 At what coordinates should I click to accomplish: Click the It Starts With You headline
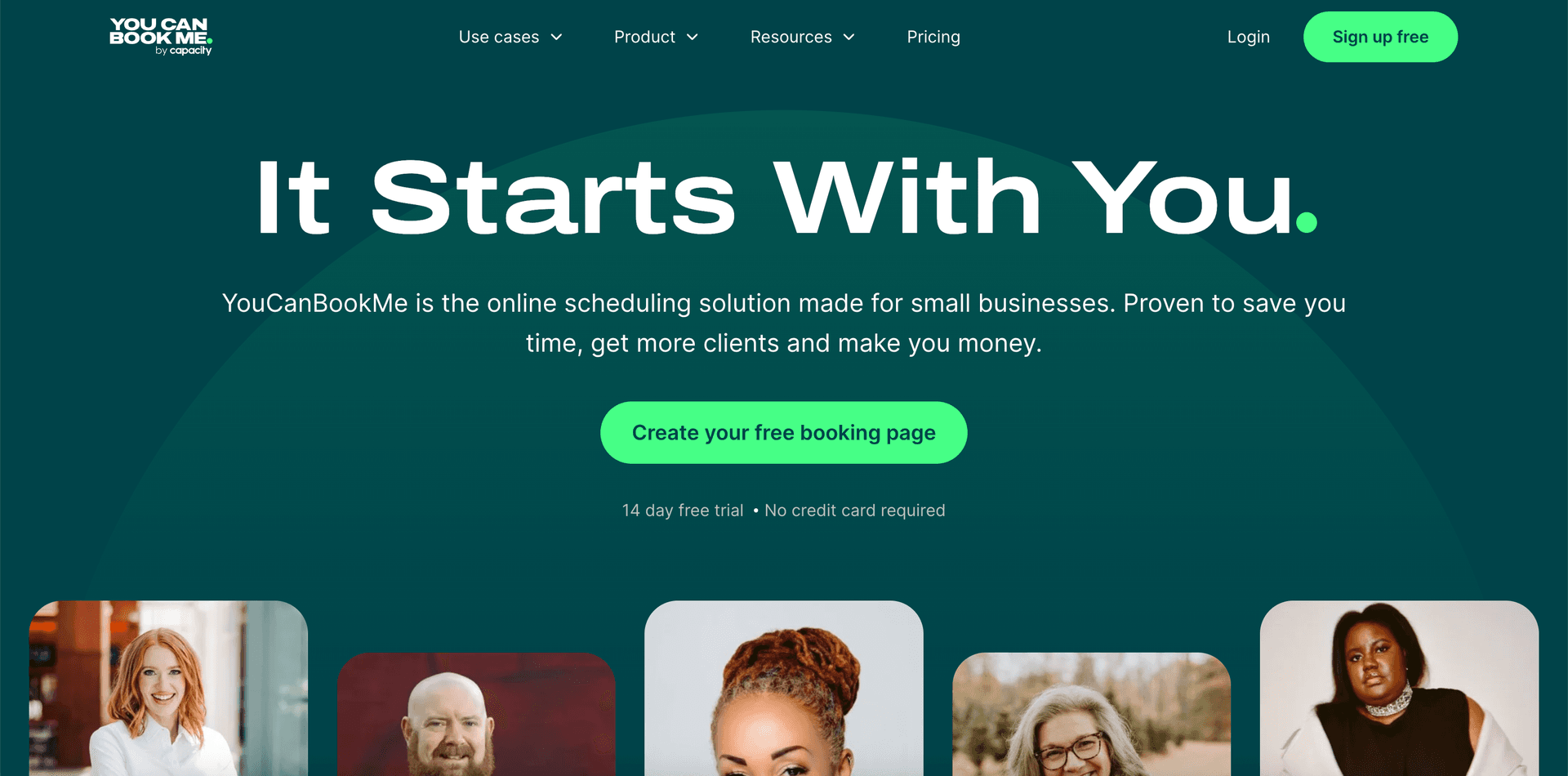pyautogui.click(x=786, y=197)
